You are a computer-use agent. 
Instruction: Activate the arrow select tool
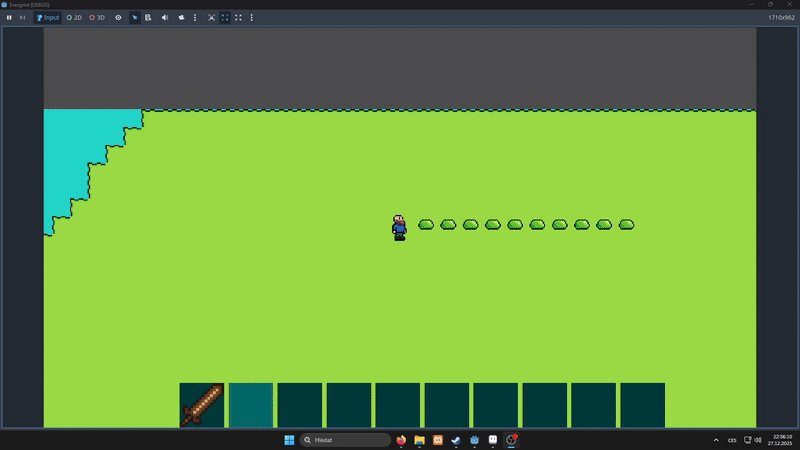click(x=135, y=17)
